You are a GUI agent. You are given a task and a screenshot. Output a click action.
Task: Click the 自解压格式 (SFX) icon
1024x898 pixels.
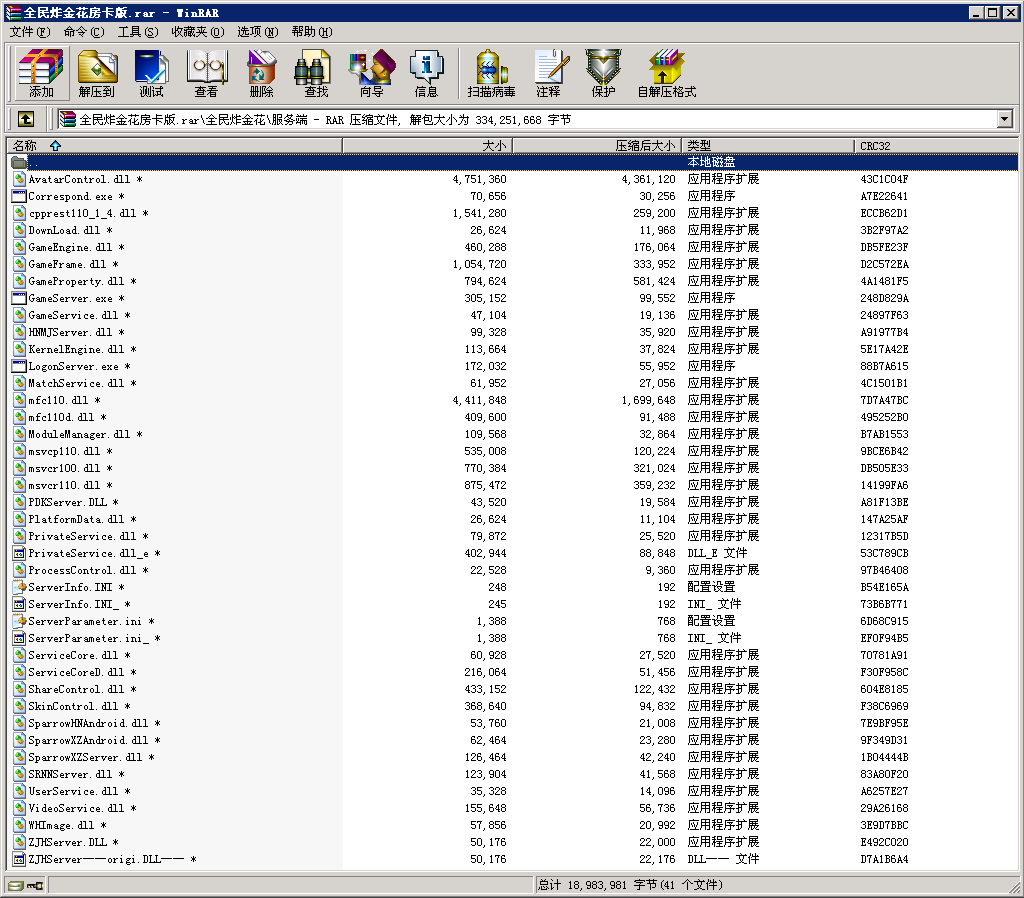coord(666,73)
